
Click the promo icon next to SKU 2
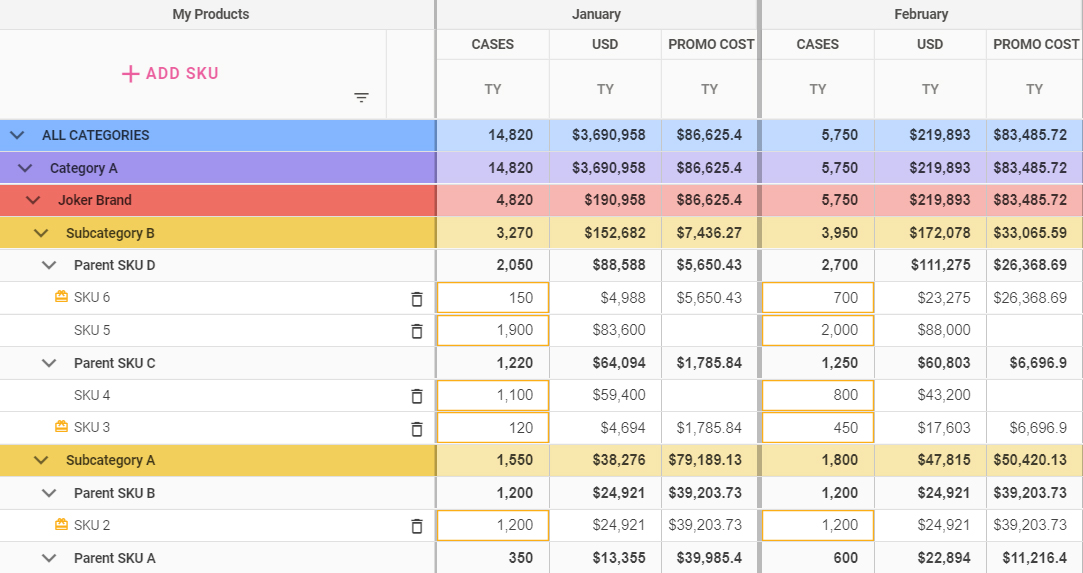[x=61, y=525]
